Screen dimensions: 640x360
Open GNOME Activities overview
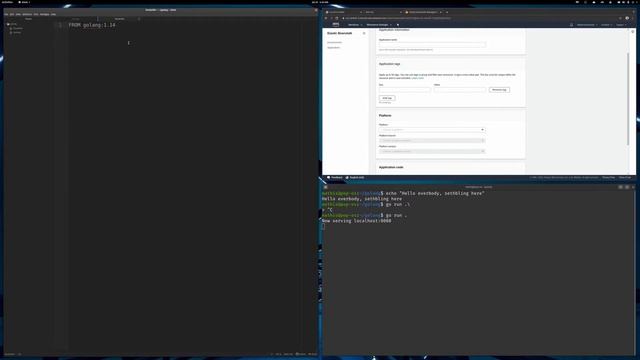7,2
